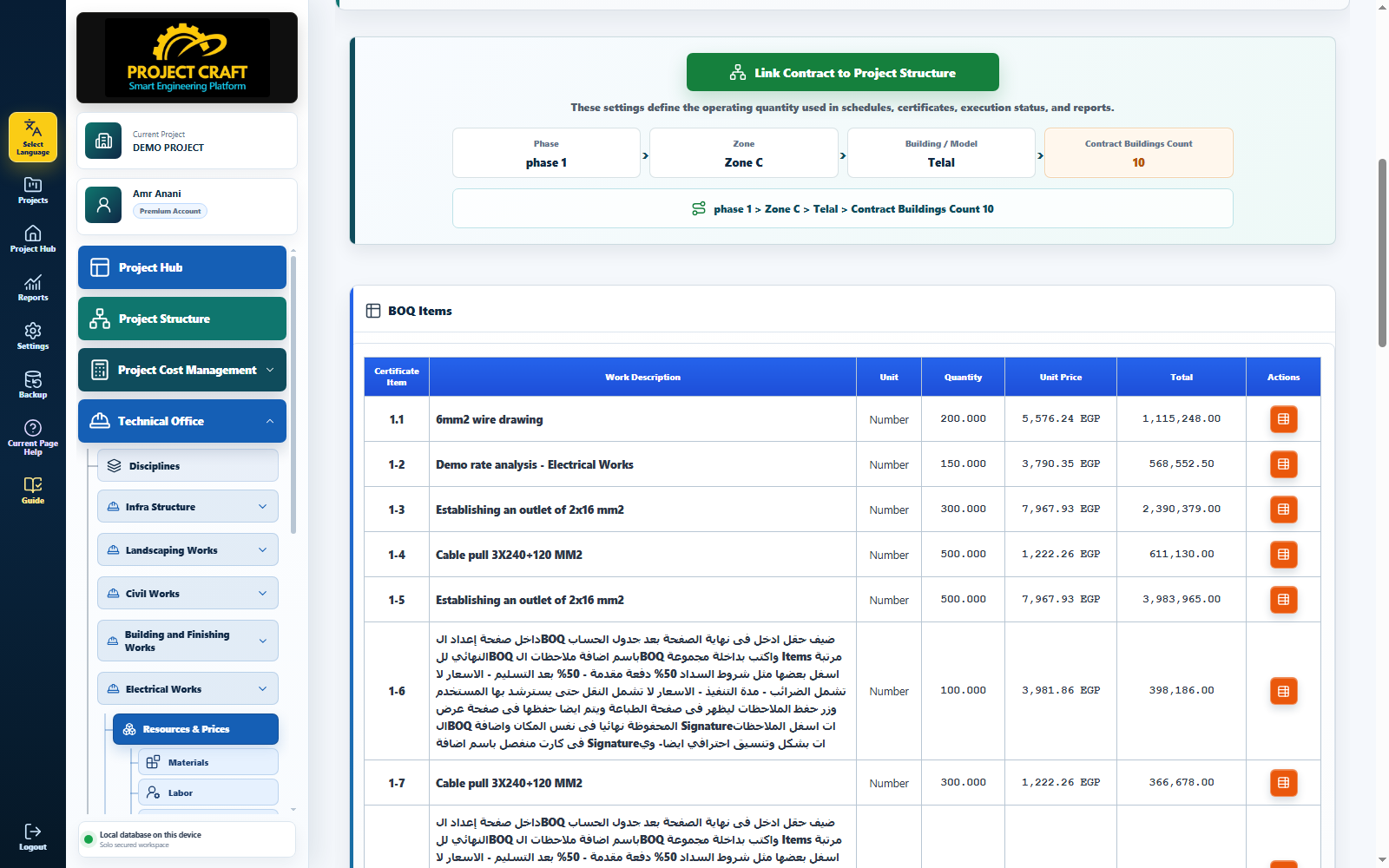Click orange action icon for item 1.1
The width and height of the screenshot is (1389, 868).
[1283, 419]
